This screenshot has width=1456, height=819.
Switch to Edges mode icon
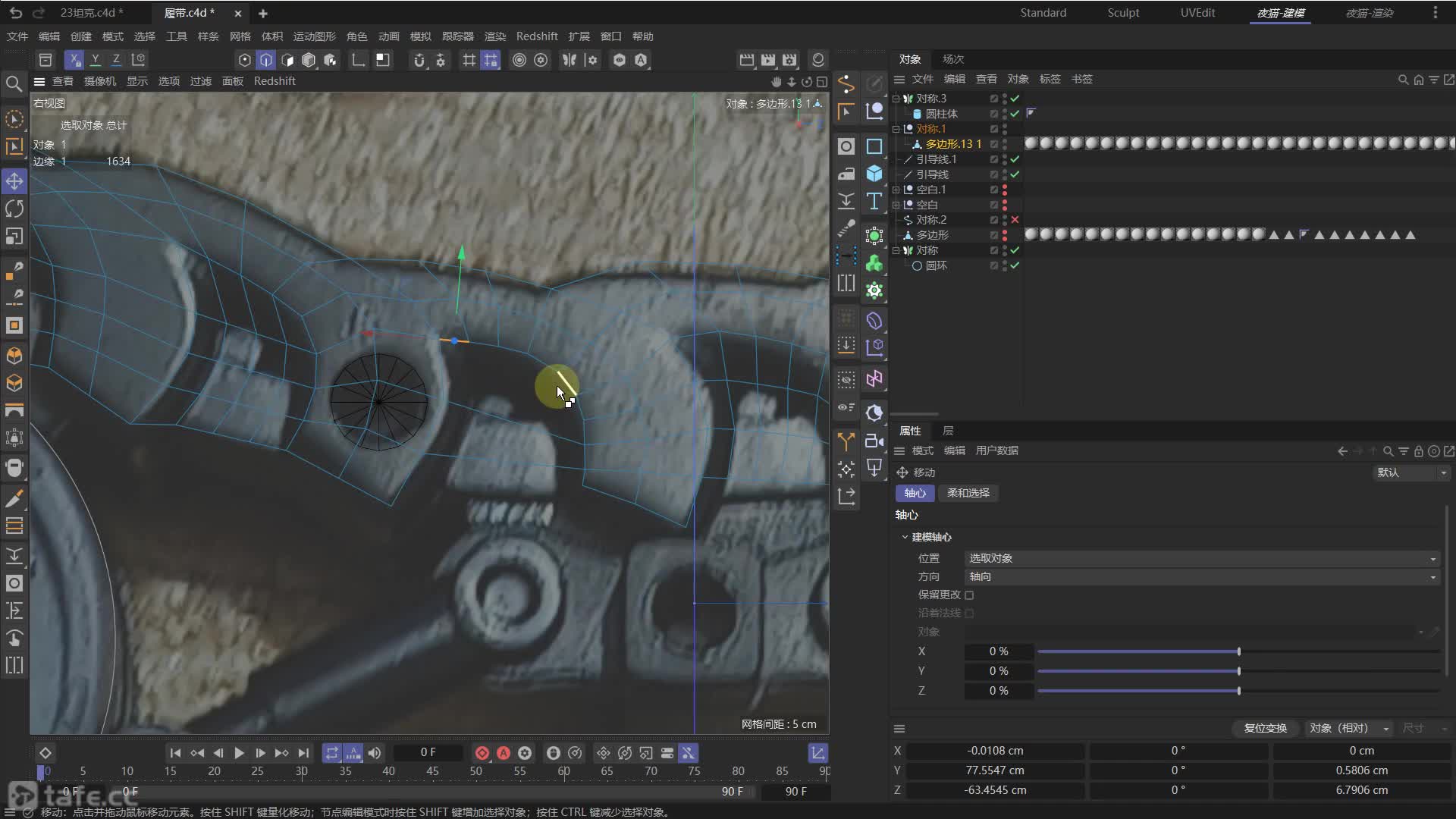tap(265, 60)
